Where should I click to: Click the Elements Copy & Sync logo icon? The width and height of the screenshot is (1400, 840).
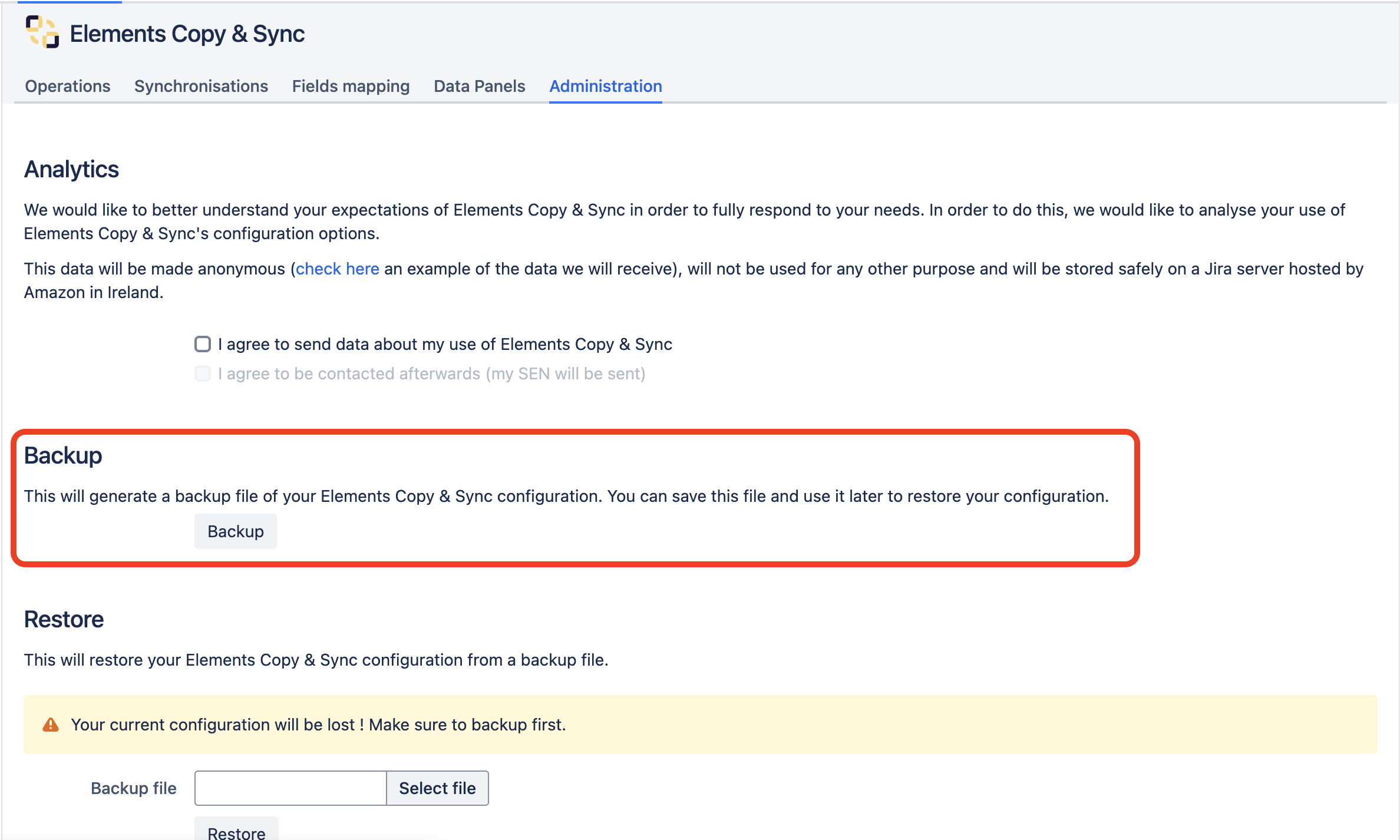pos(42,32)
